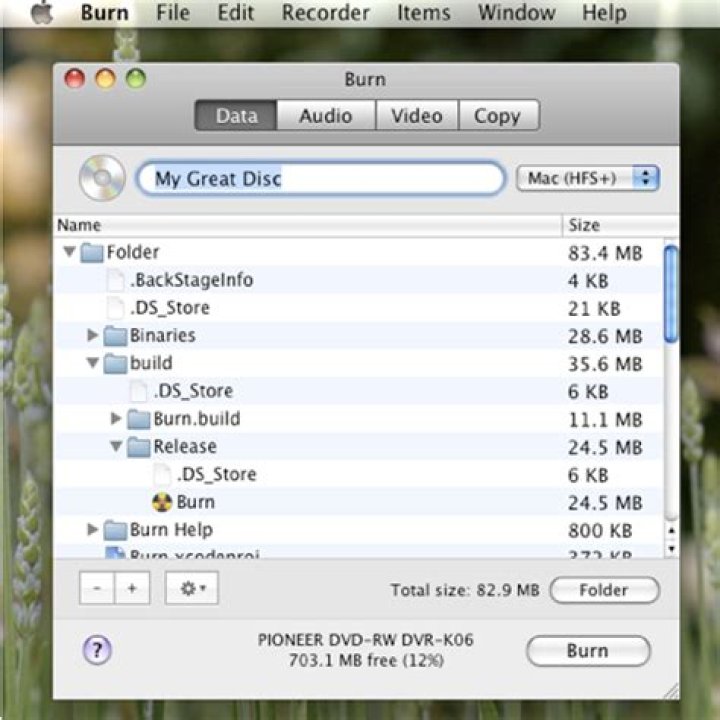Sort by the Name column header
Viewport: 720px width, 720px height.
[x=308, y=225]
